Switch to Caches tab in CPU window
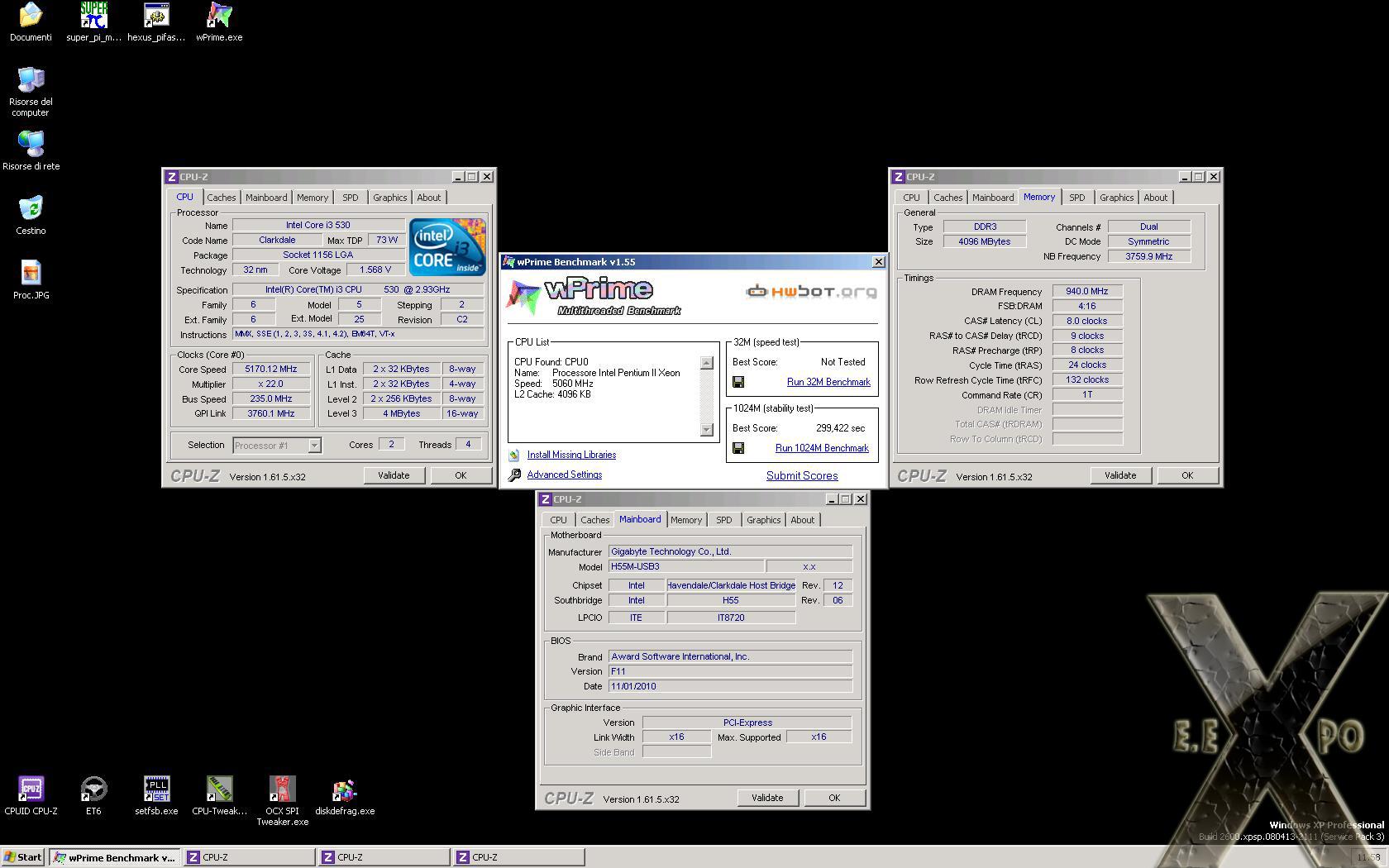The width and height of the screenshot is (1389, 868). (221, 198)
